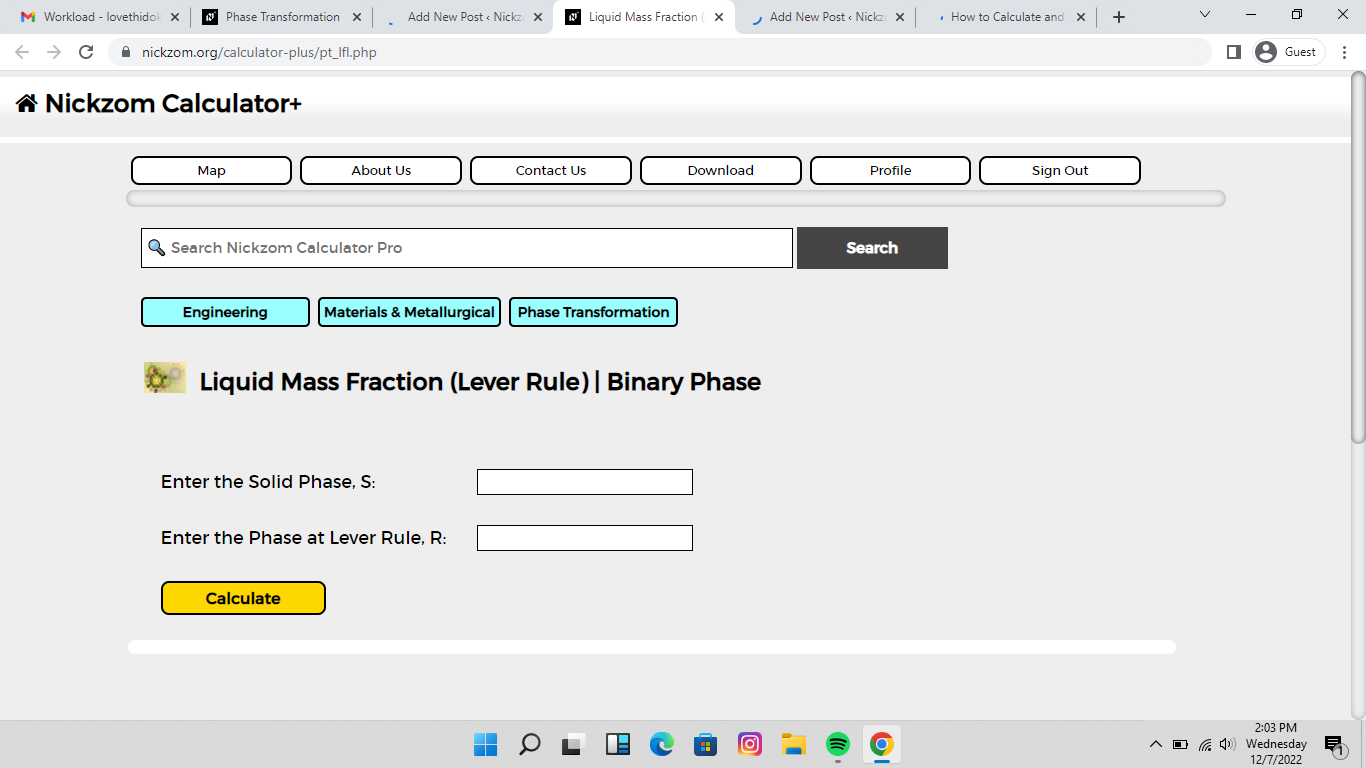Open the notifications center icon
This screenshot has width=1366, height=768.
tap(1335, 745)
